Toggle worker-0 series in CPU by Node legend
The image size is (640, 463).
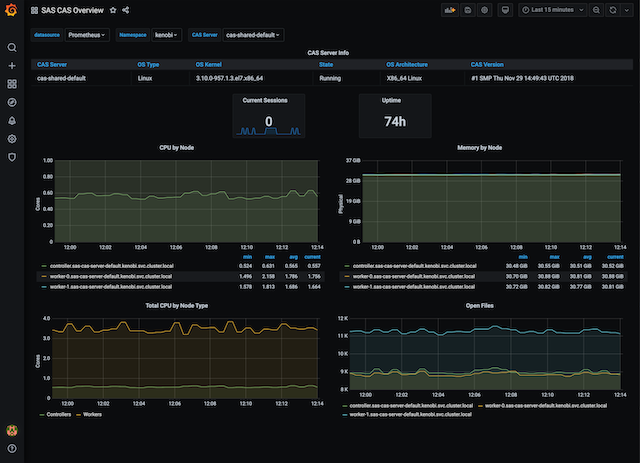[x=111, y=276]
